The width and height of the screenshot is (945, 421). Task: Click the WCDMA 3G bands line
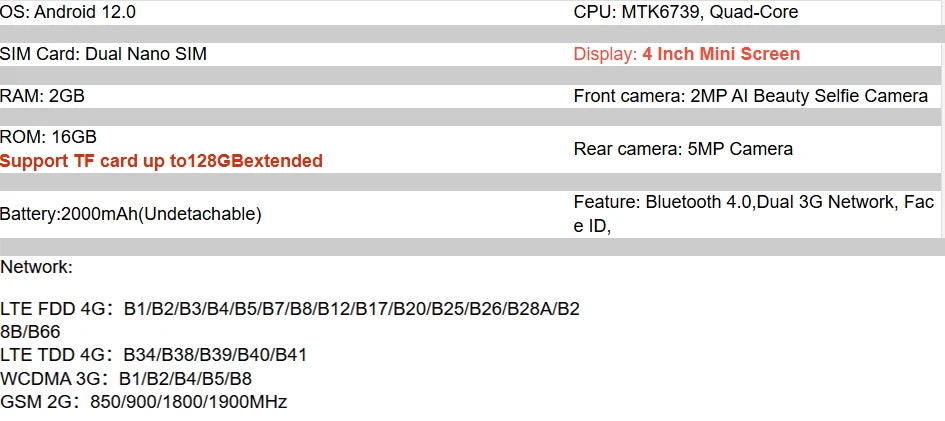click(126, 379)
